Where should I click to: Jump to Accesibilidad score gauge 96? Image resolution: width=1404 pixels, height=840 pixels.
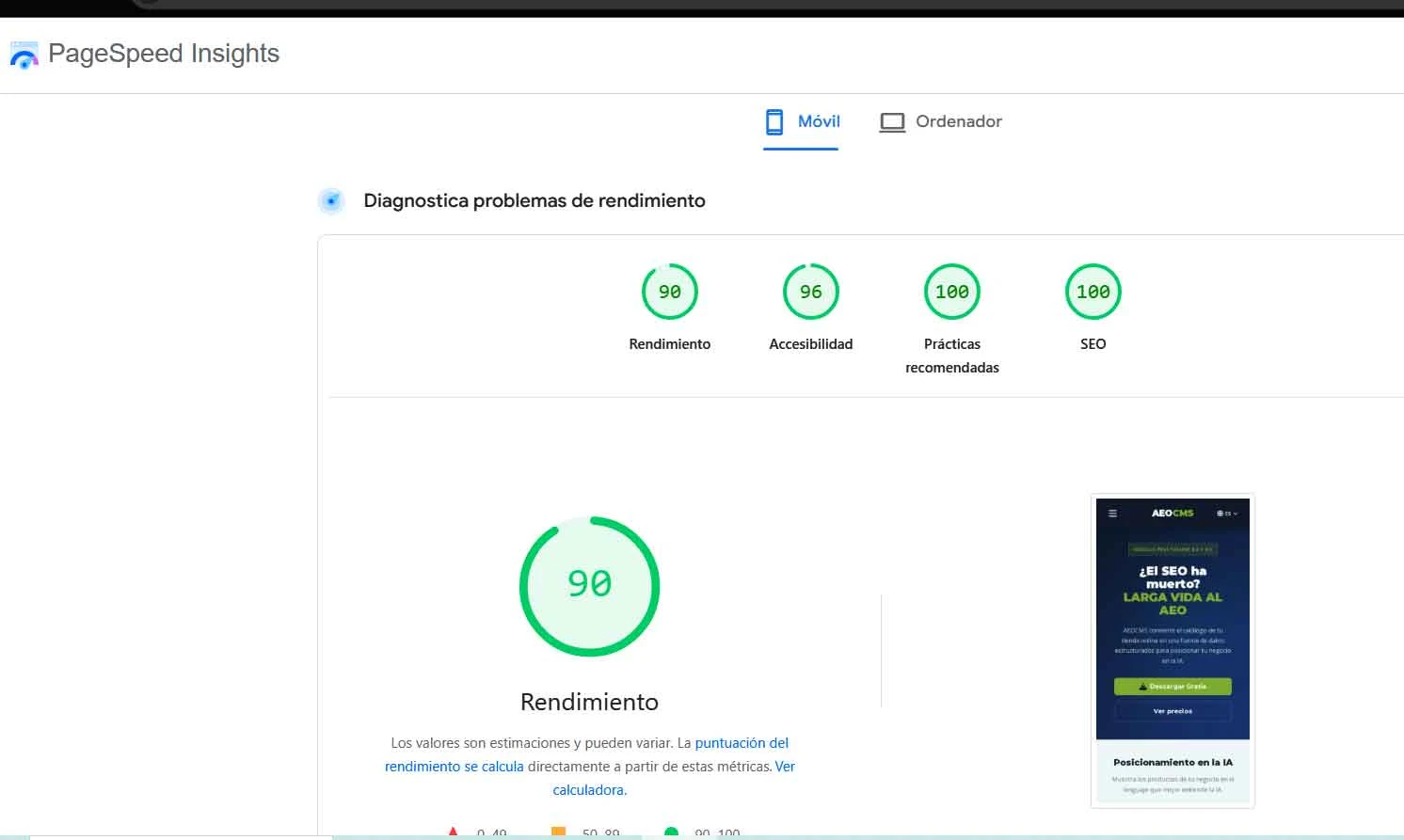click(811, 292)
